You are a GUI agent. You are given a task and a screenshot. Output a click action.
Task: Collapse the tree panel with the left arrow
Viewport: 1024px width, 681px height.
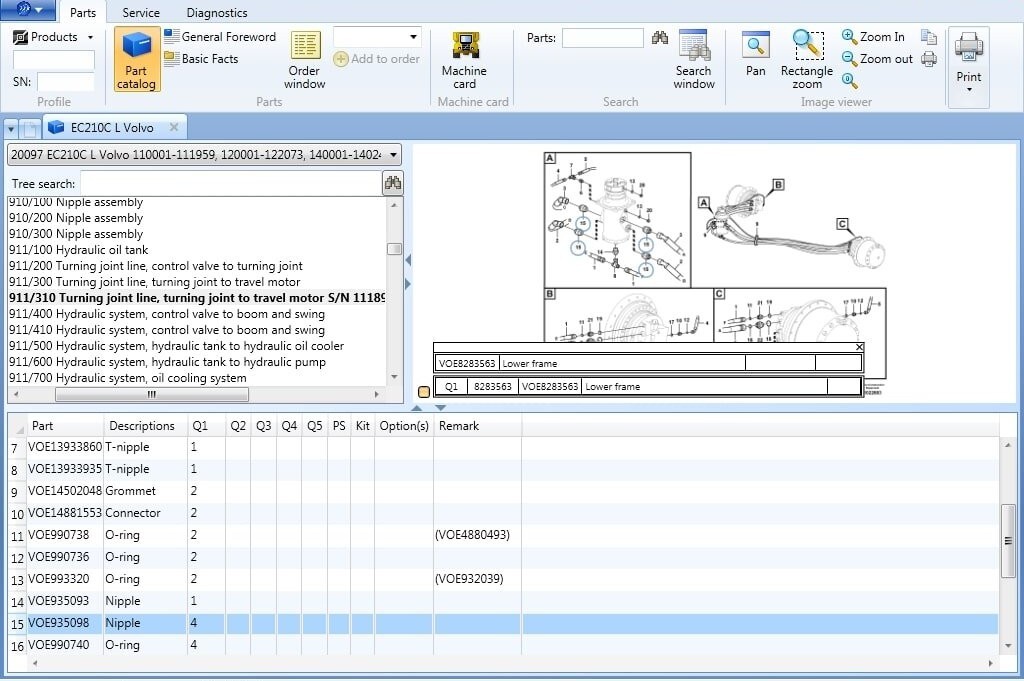point(408,261)
